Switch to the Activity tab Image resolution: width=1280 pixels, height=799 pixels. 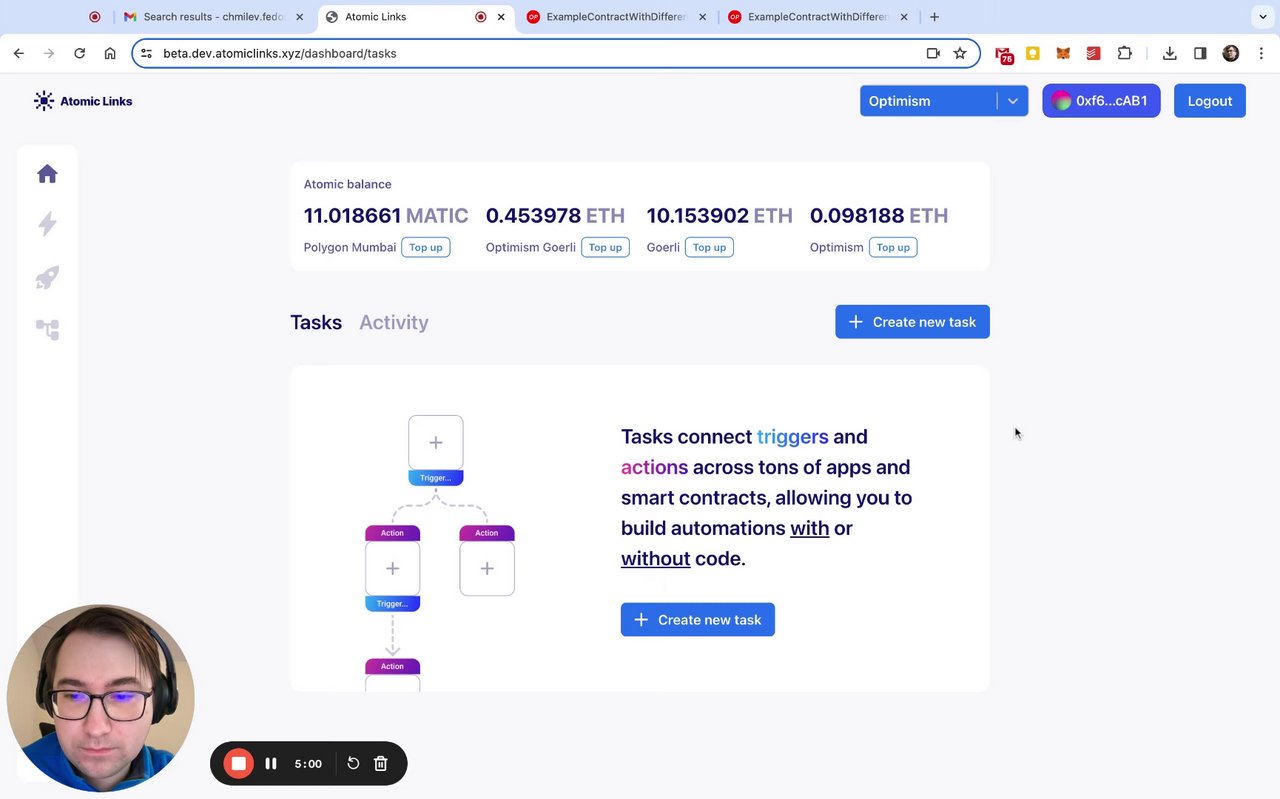394,322
